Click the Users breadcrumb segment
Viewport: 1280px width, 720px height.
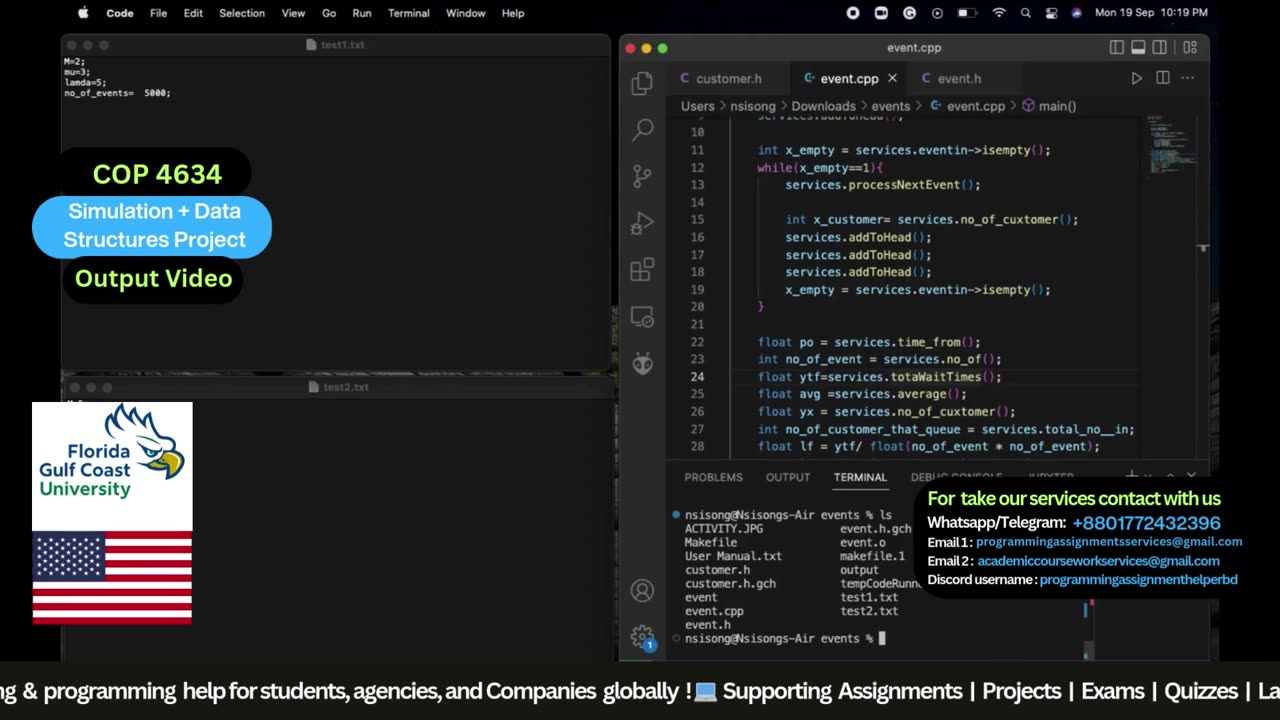pyautogui.click(x=698, y=106)
